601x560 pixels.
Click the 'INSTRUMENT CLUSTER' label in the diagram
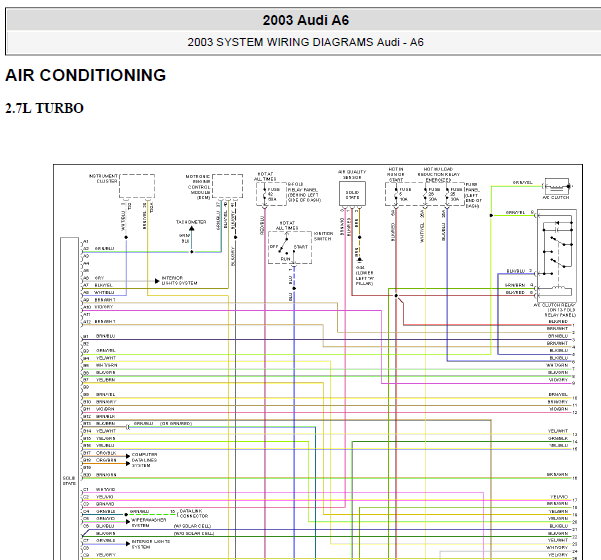pyautogui.click(x=103, y=179)
